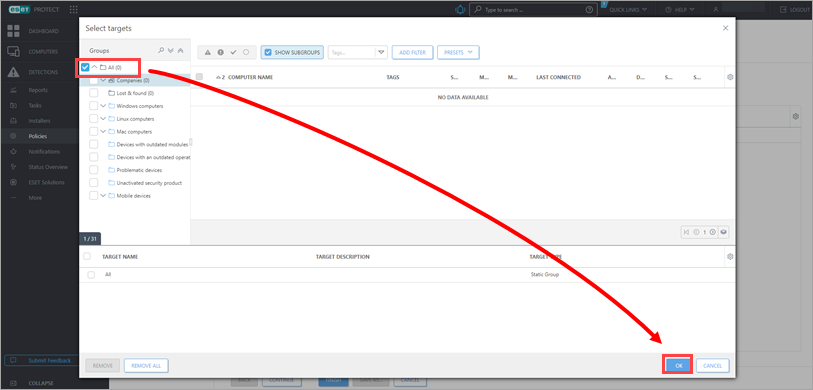813x390 pixels.
Task: Open Status Overview in the sidebar
Action: 48,167
